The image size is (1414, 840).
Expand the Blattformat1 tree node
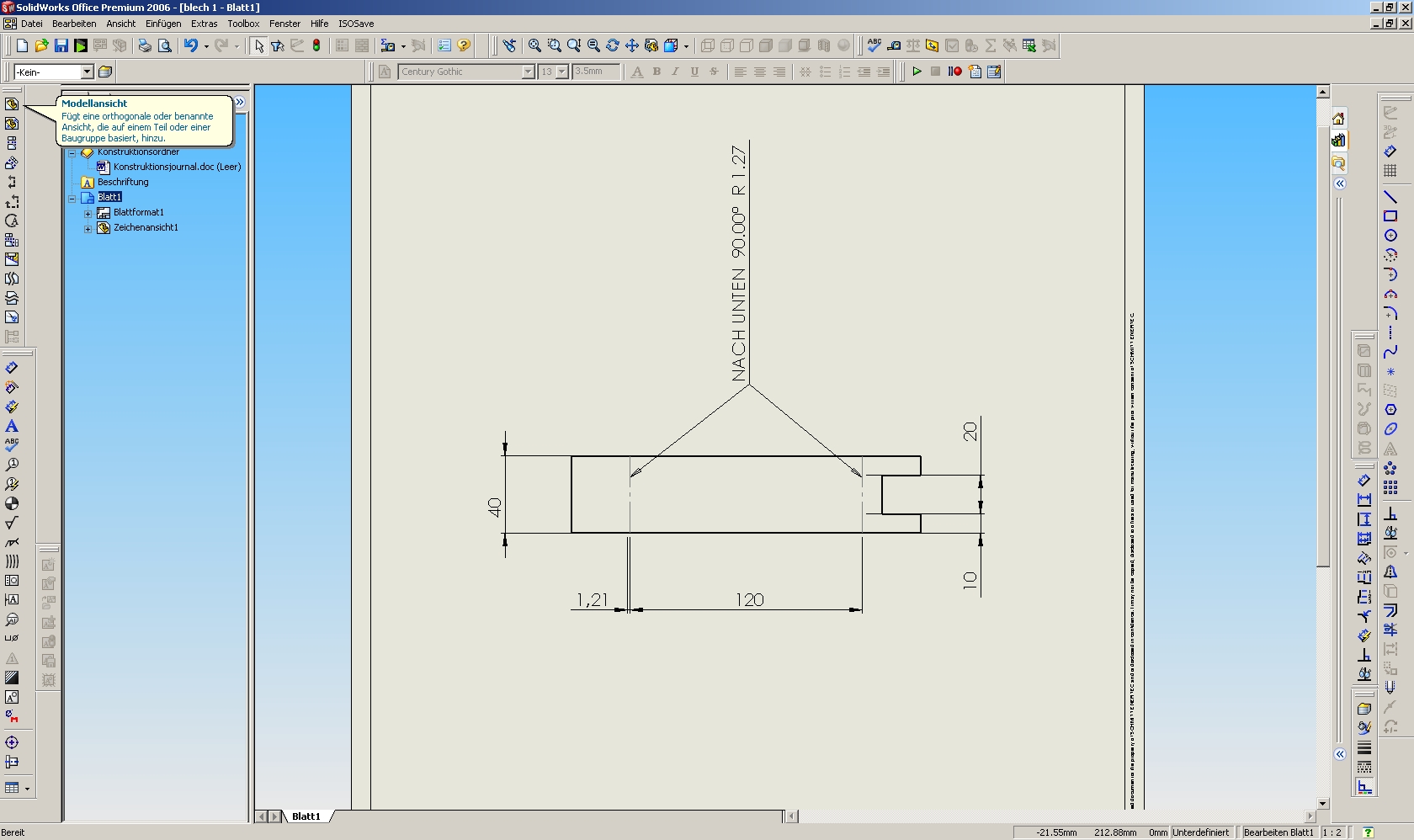pyautogui.click(x=88, y=213)
